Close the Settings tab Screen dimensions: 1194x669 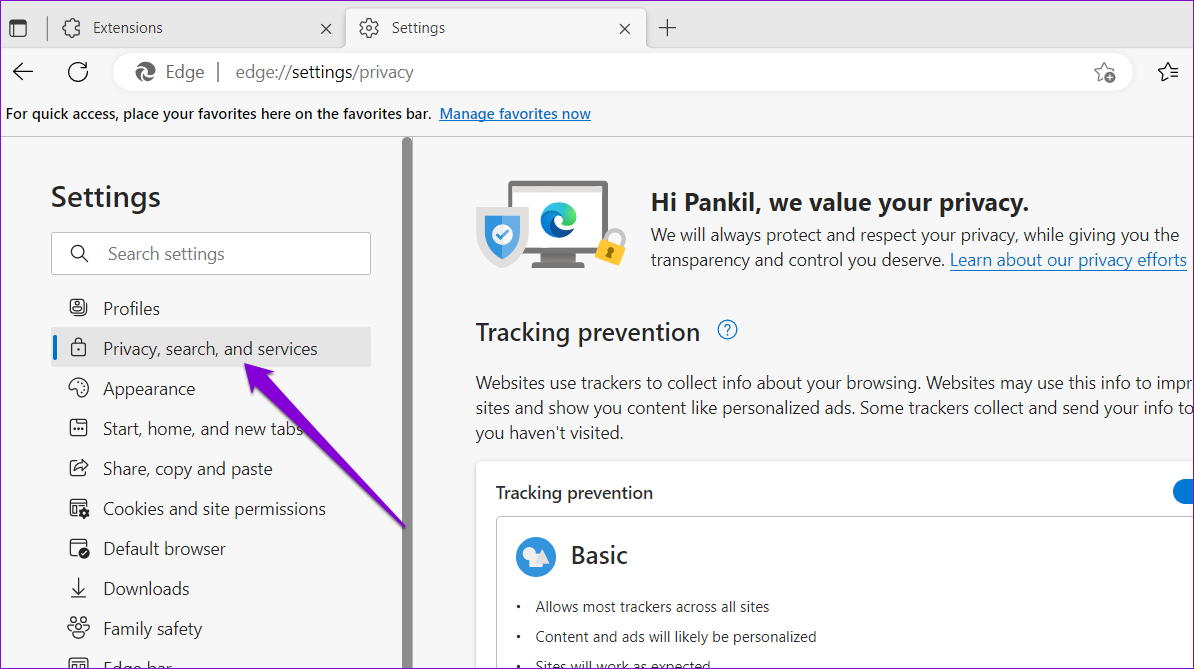[625, 29]
